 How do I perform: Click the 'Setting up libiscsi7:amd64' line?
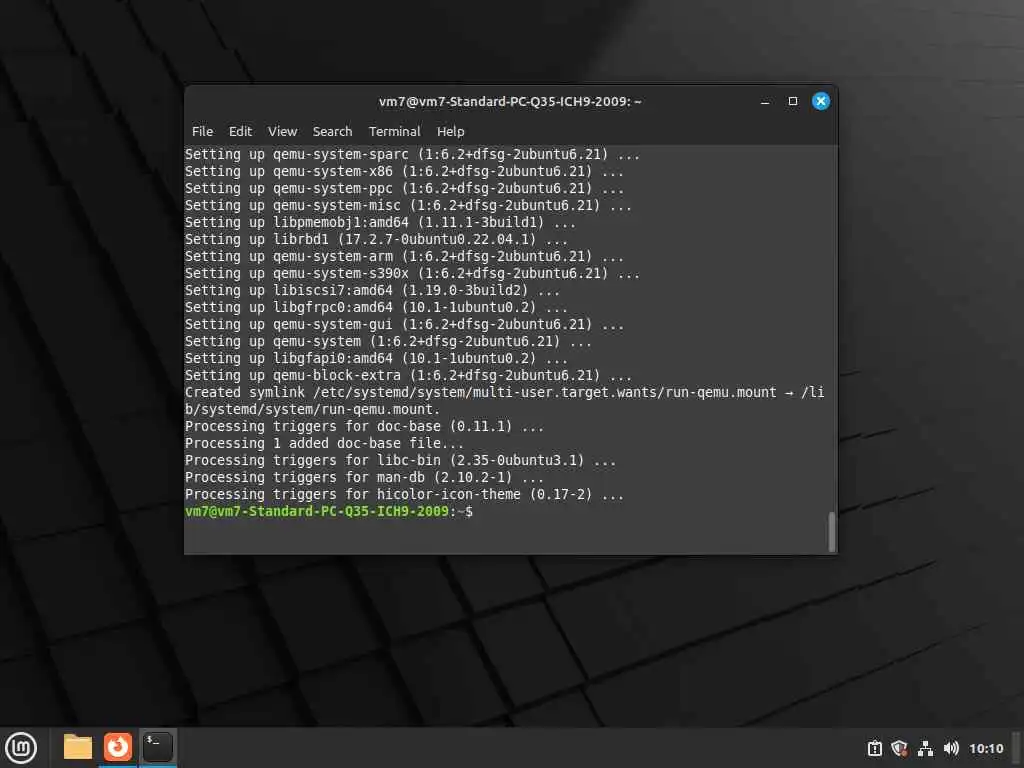(x=372, y=291)
